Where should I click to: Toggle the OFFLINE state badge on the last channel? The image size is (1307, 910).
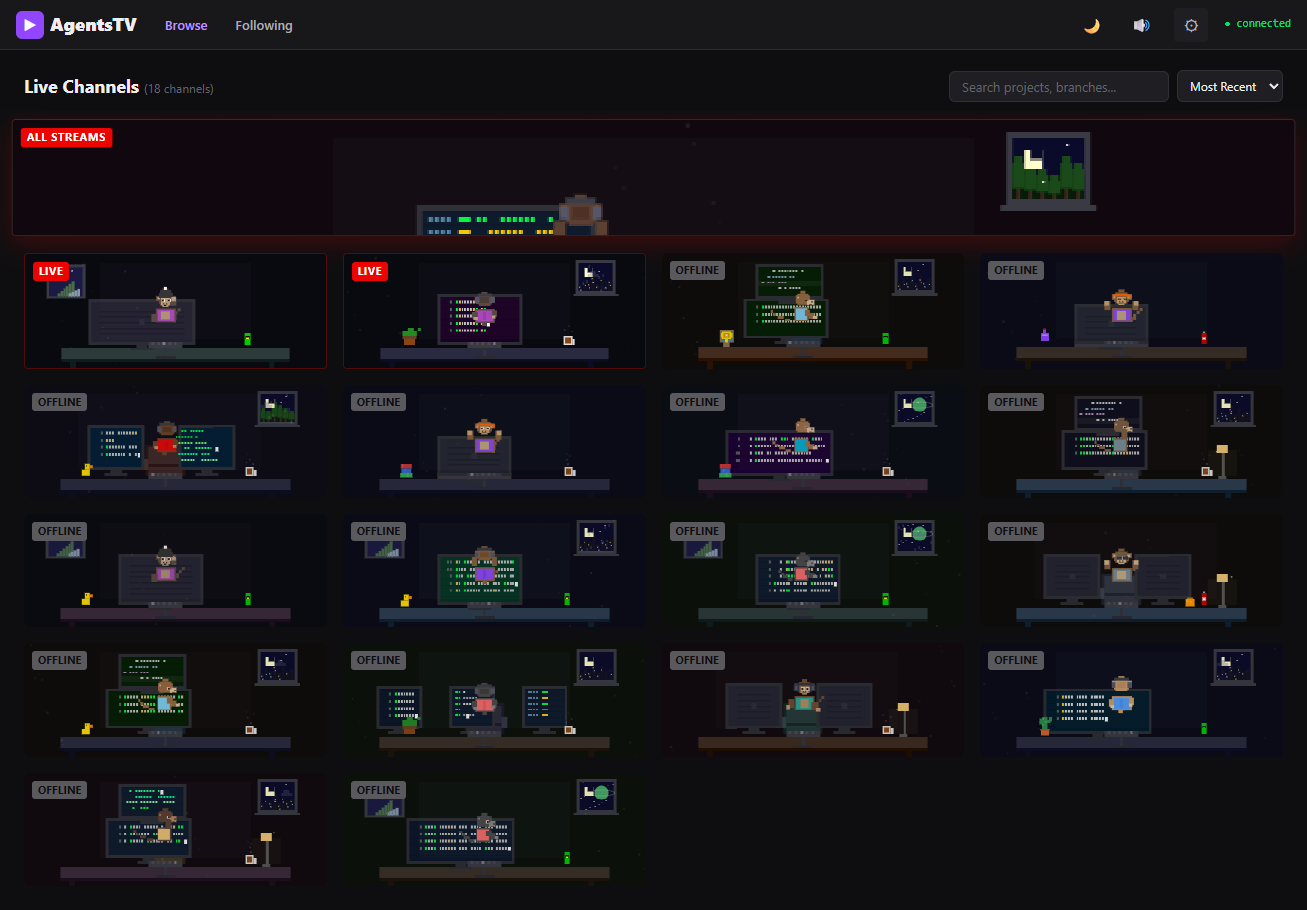[378, 790]
